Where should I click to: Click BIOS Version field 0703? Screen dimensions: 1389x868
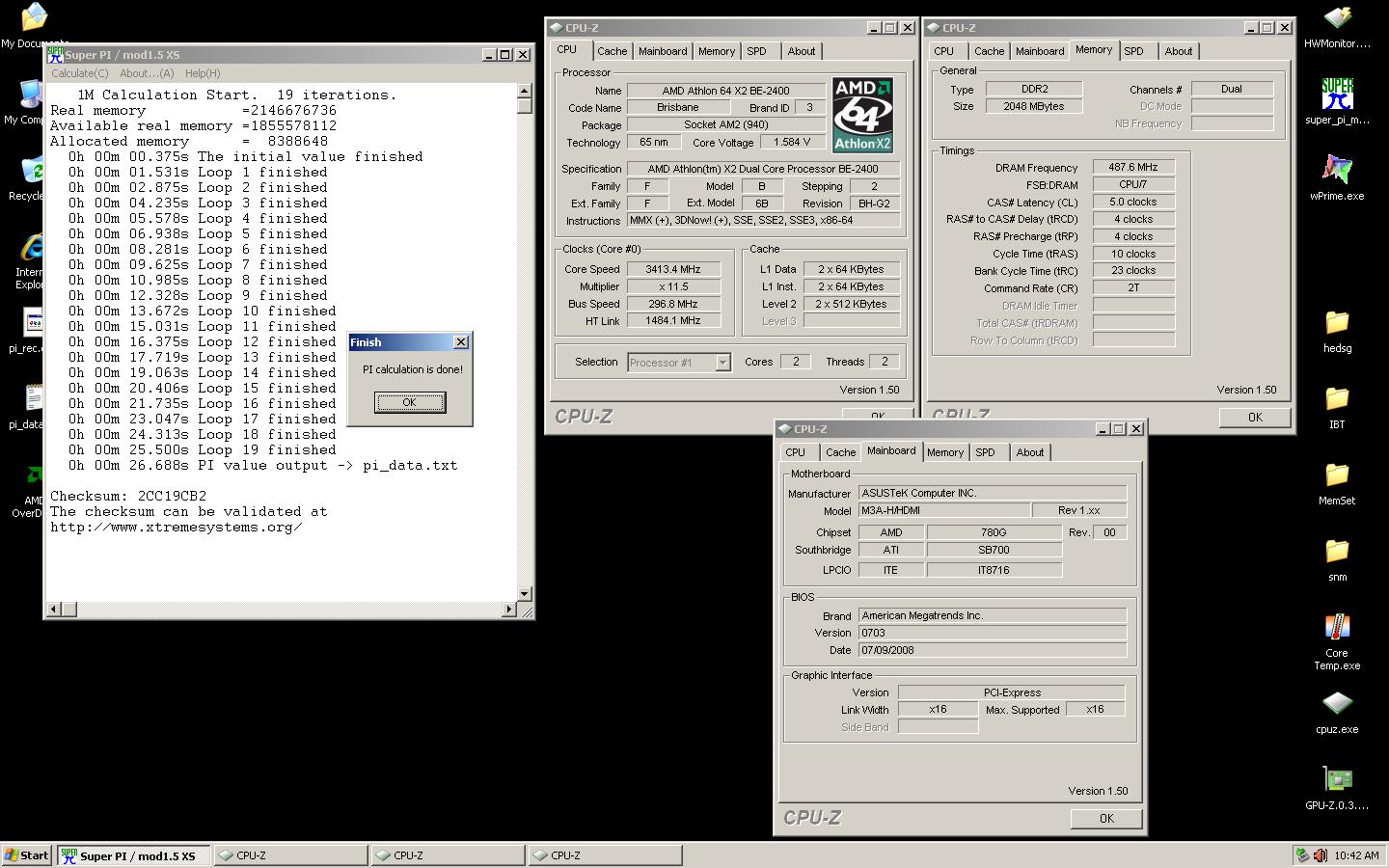993,633
